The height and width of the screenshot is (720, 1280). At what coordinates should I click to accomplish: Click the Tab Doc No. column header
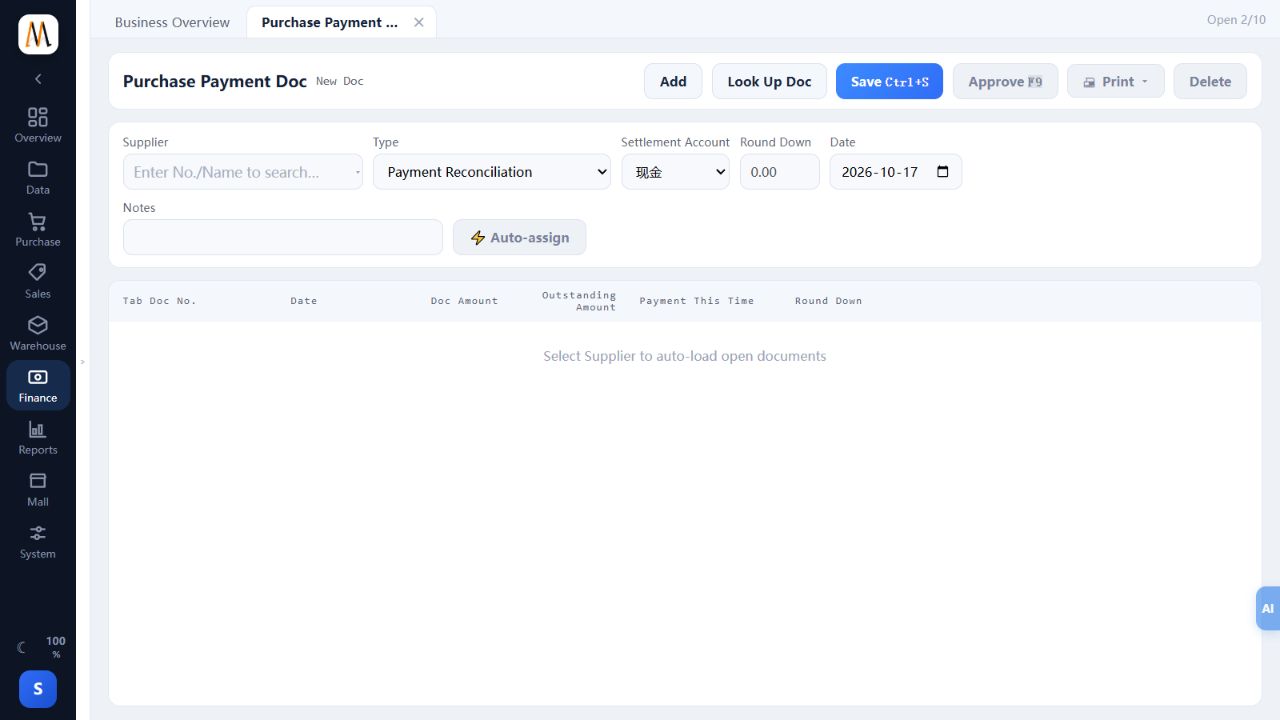pos(160,301)
